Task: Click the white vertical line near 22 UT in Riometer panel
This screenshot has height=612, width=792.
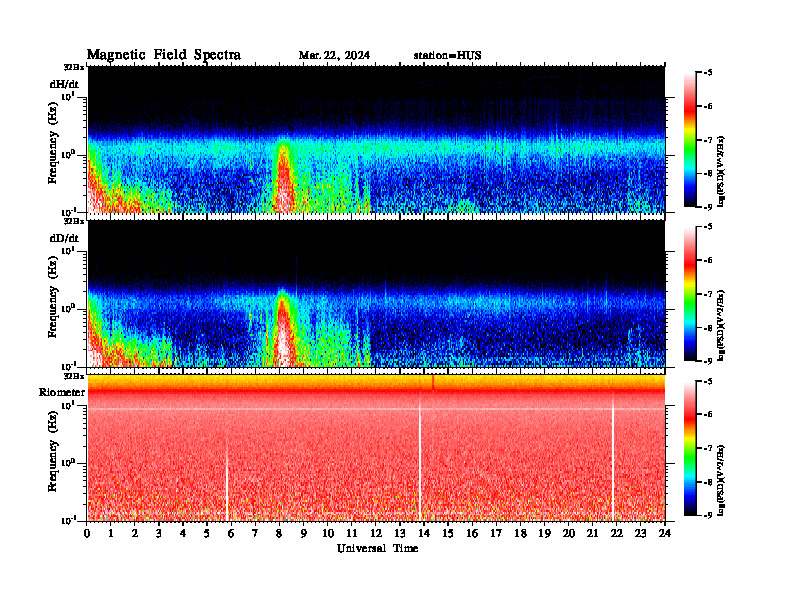Action: (x=613, y=457)
